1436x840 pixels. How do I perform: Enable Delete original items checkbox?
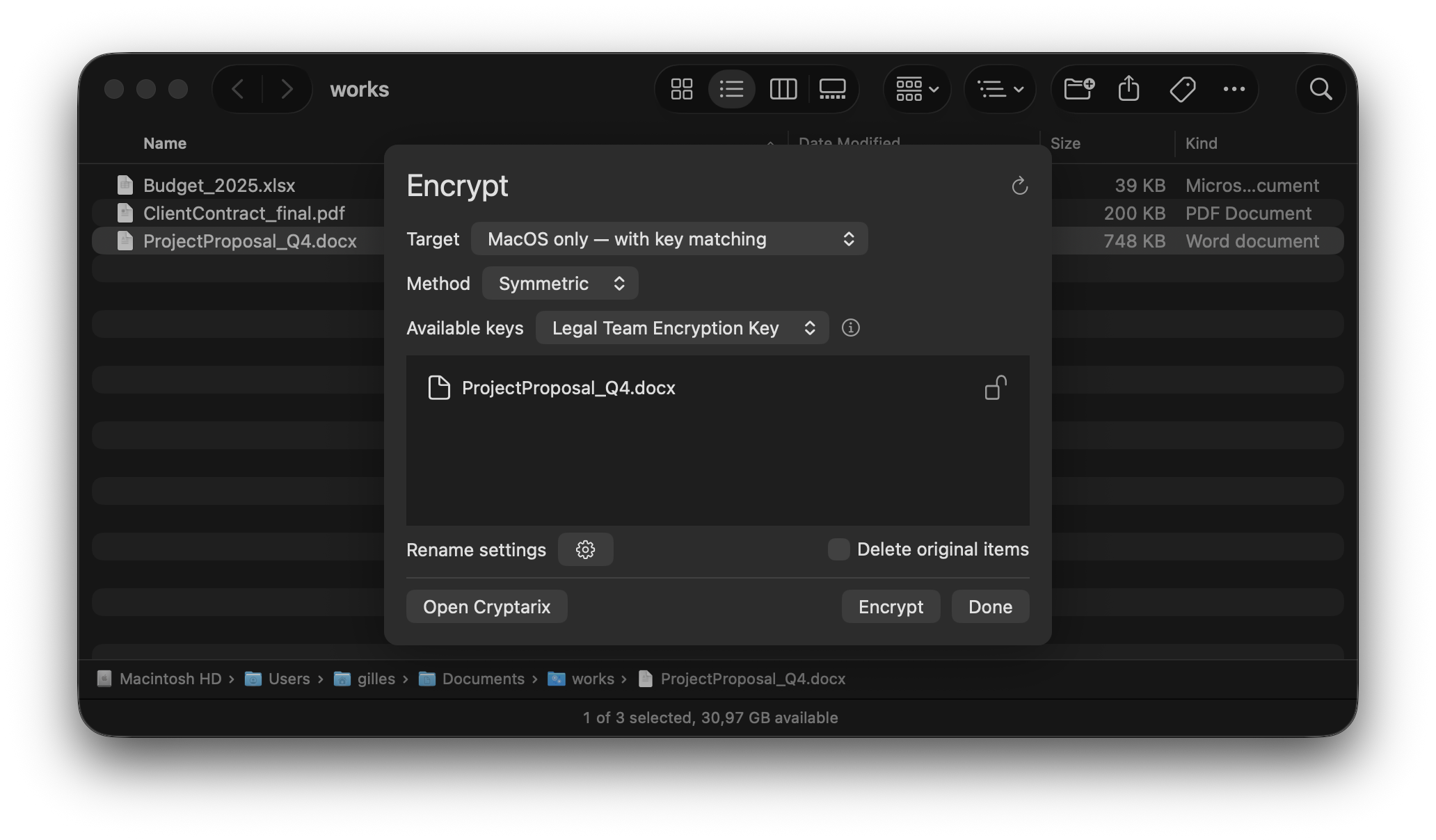coord(838,549)
